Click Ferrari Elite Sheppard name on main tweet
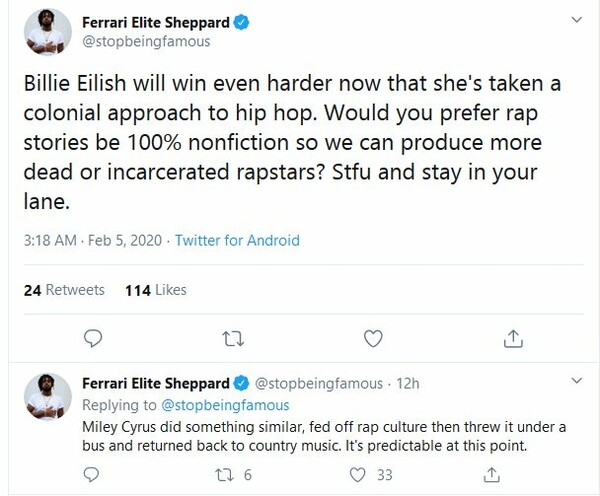The height and width of the screenshot is (496, 600). [x=156, y=23]
